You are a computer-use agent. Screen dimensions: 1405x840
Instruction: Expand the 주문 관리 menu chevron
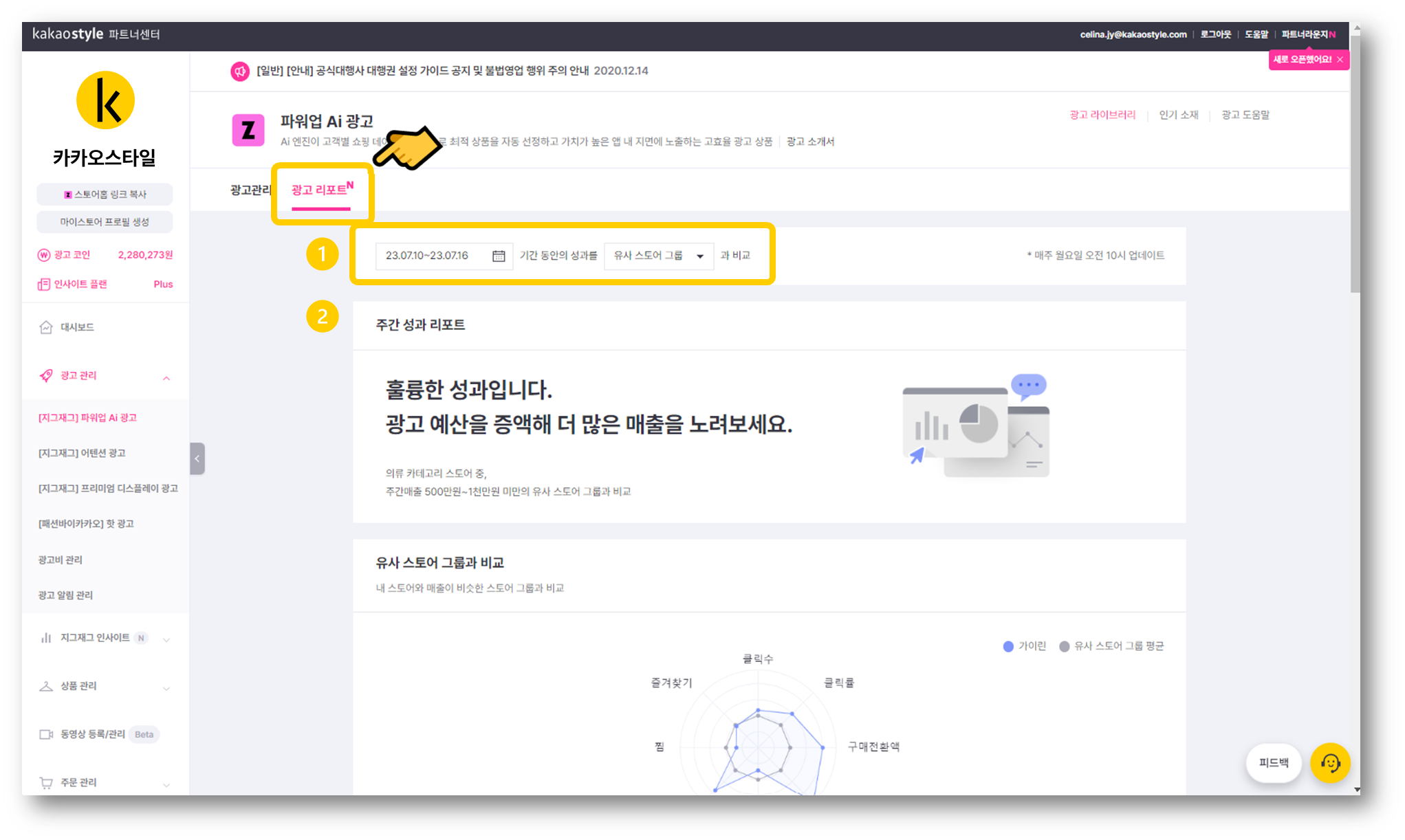pos(166,784)
